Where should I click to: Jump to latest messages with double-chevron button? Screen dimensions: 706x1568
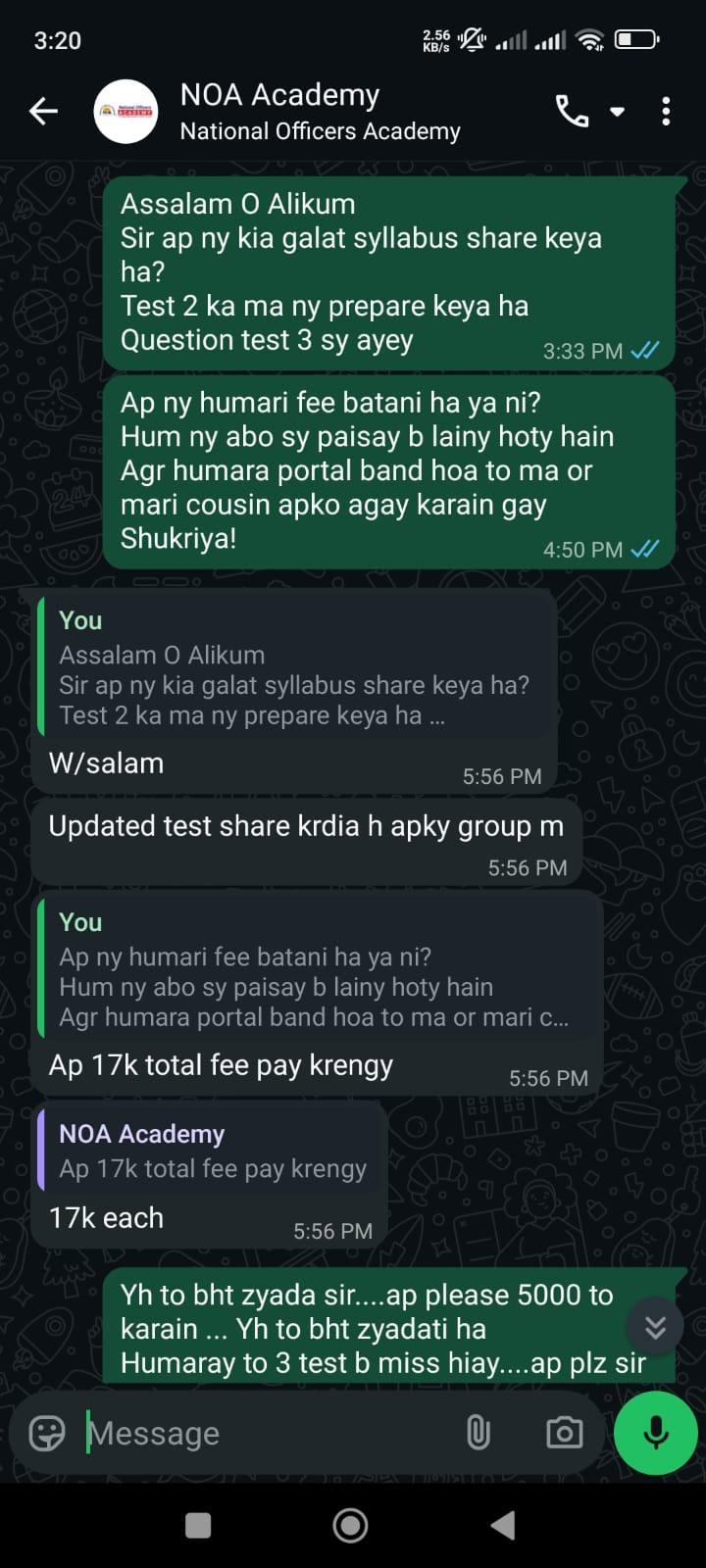pyautogui.click(x=655, y=1327)
